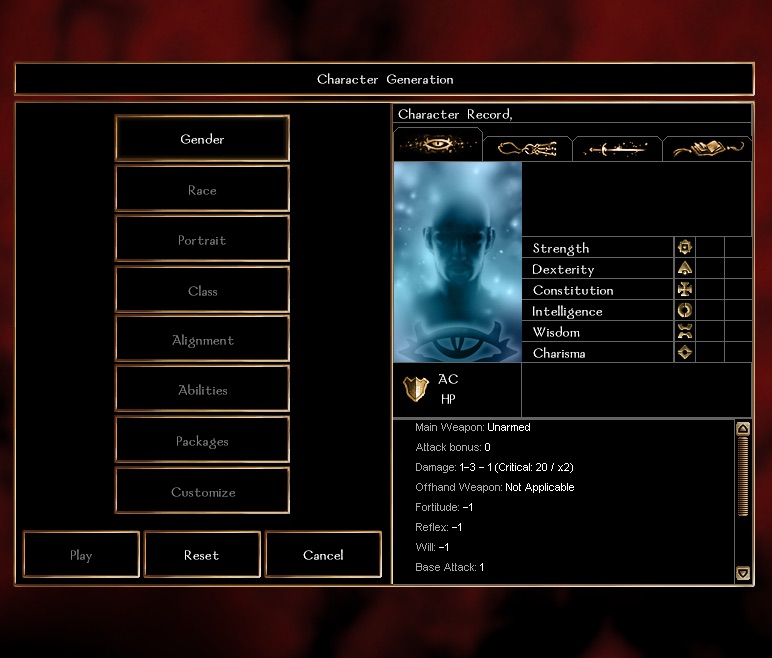
Task: Open the sword combat tab
Action: coord(617,149)
